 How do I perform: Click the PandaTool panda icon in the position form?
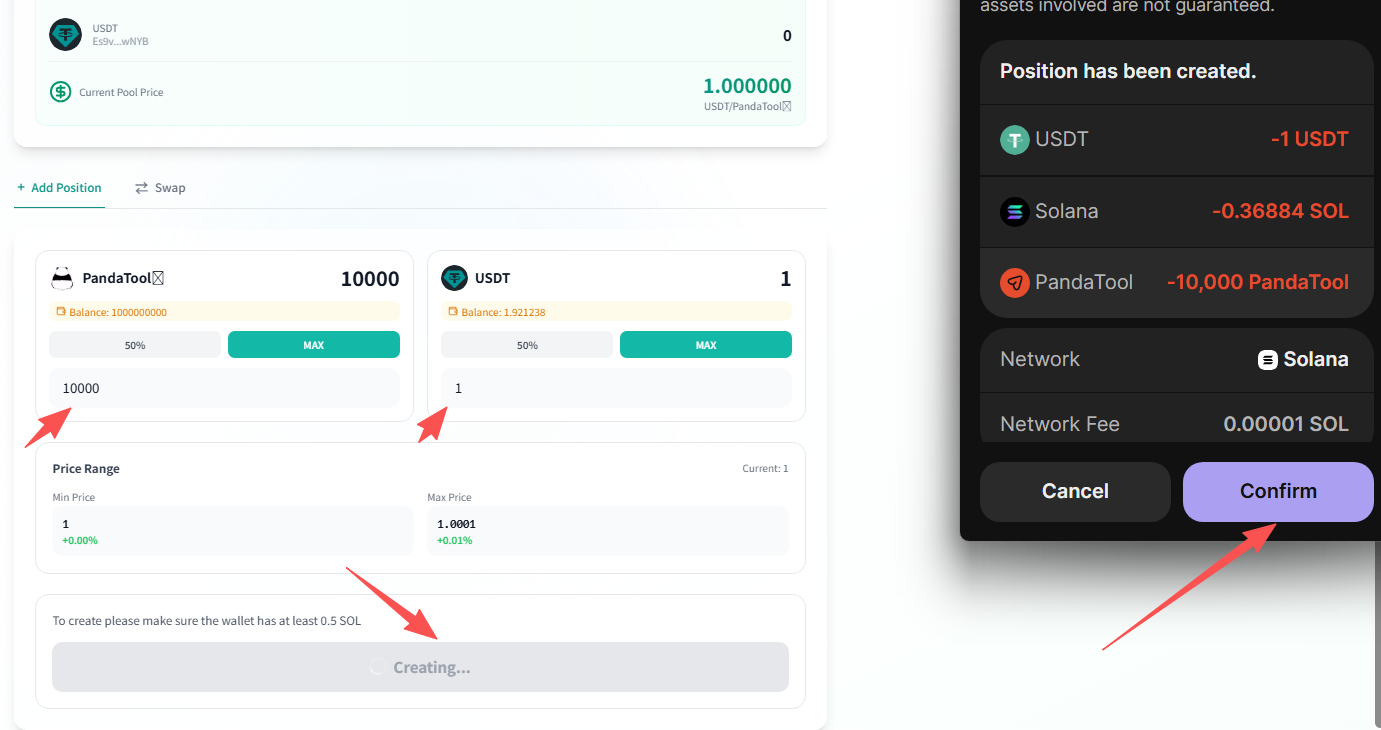[x=63, y=278]
